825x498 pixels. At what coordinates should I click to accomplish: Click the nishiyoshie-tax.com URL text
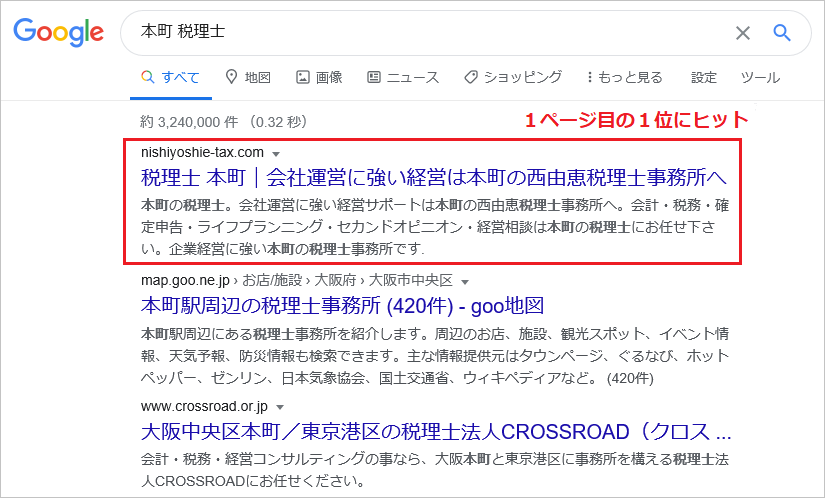pyautogui.click(x=202, y=153)
